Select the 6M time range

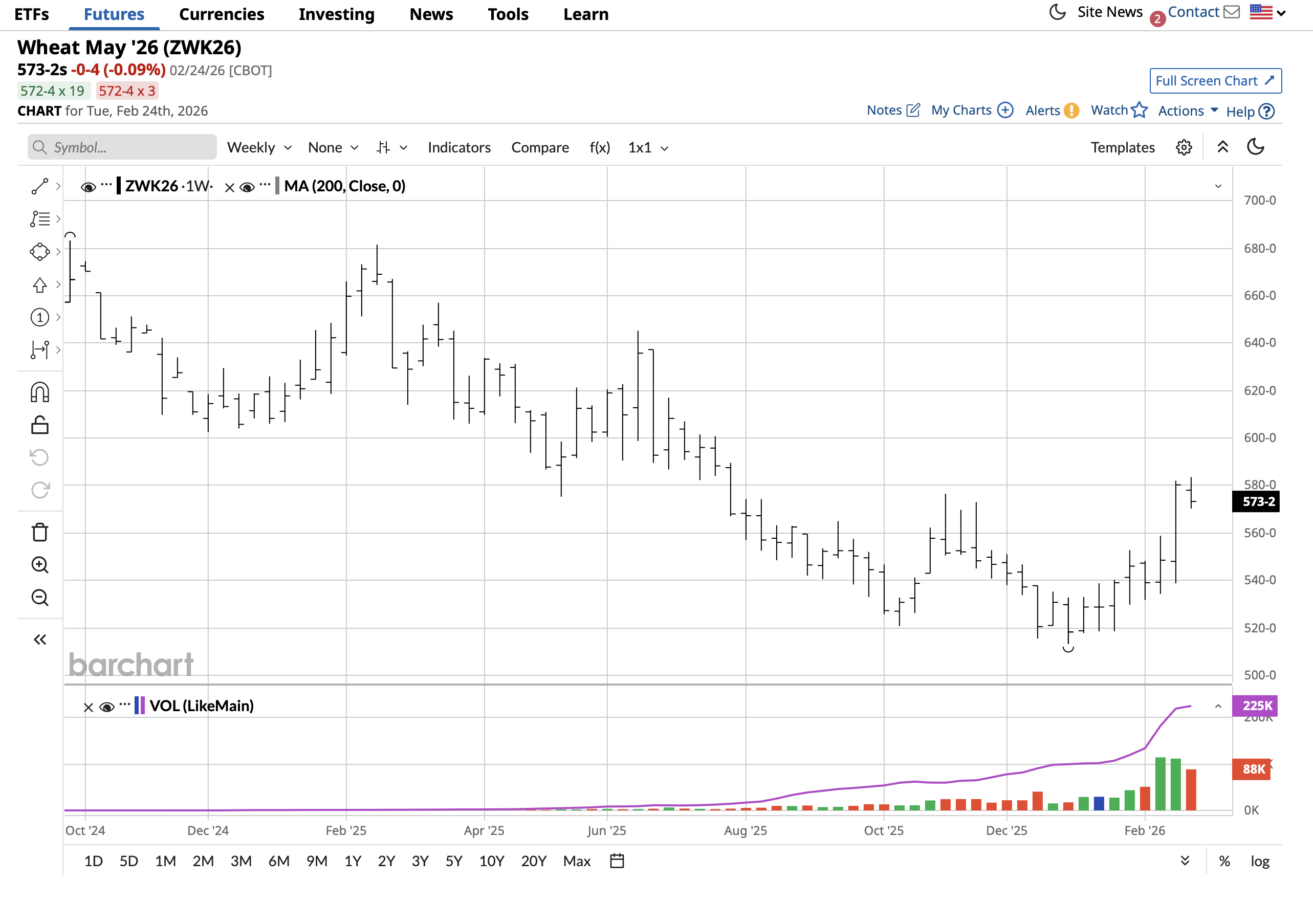(x=278, y=861)
